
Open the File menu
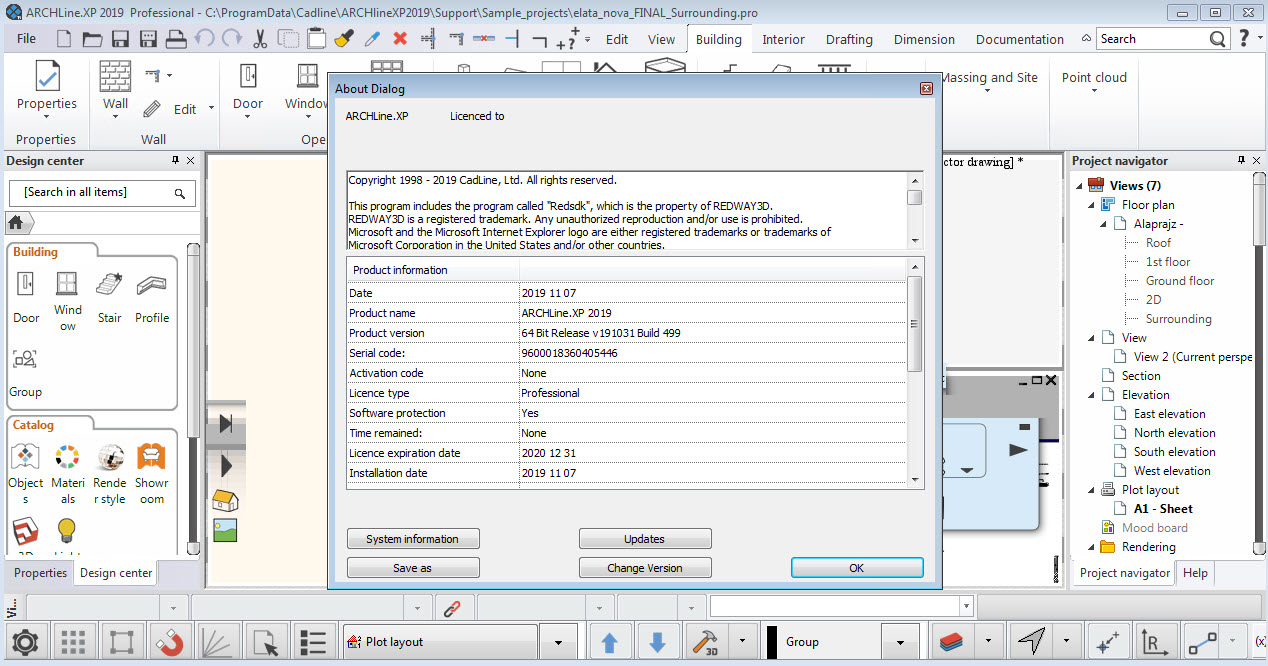(x=26, y=39)
